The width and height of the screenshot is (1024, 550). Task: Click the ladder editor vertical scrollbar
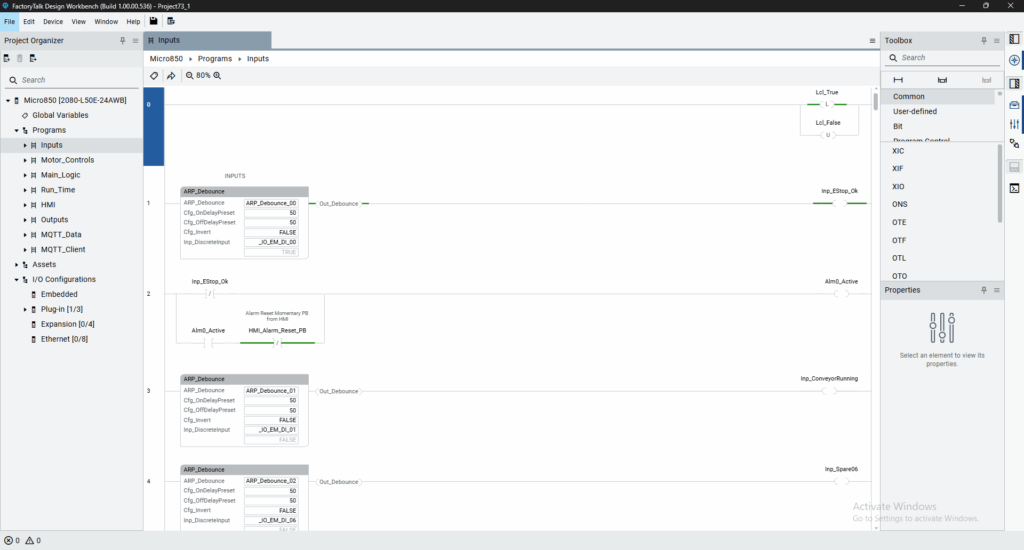click(x=876, y=101)
